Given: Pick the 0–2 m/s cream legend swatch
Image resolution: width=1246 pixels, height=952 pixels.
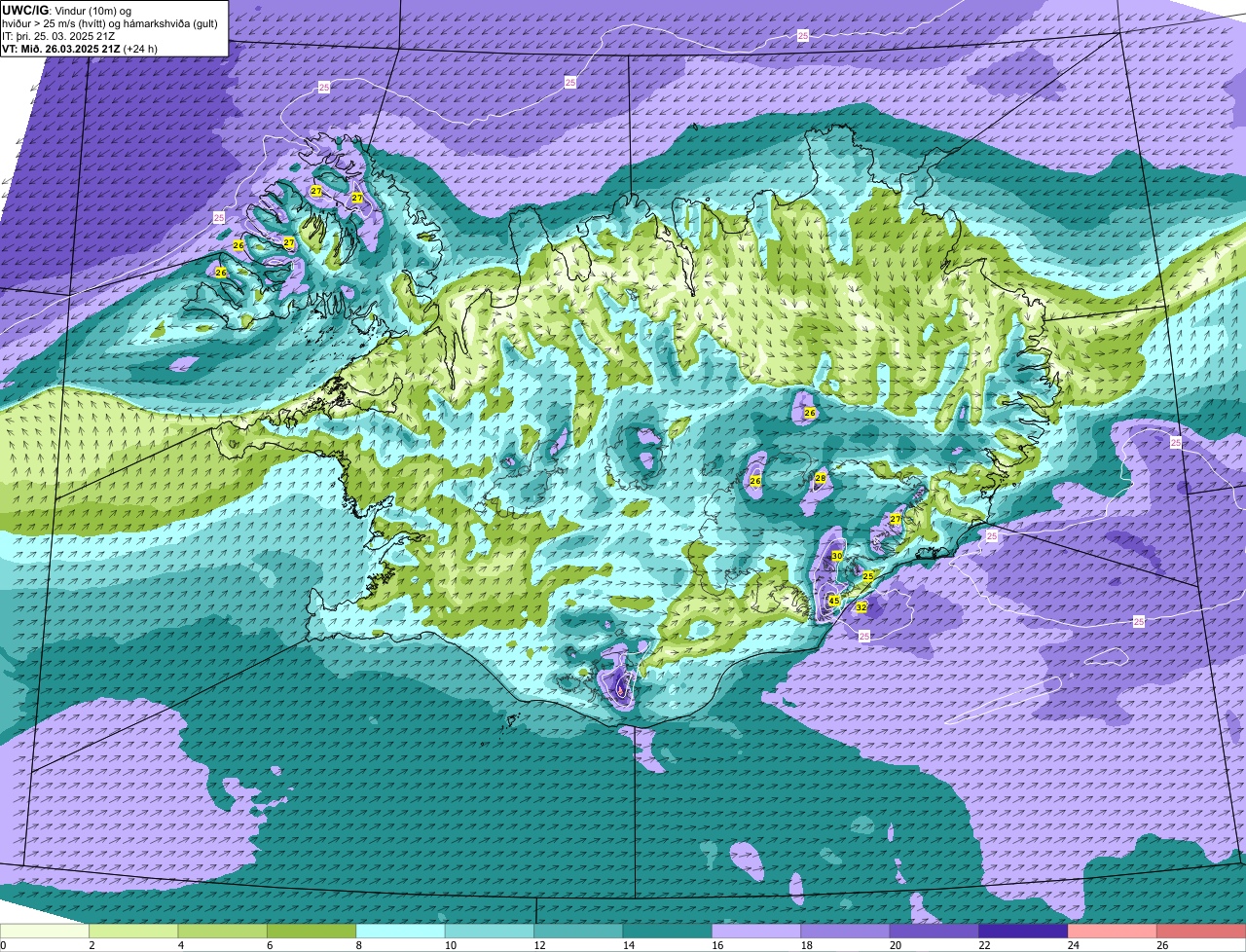Looking at the screenshot, I should click(44, 931).
